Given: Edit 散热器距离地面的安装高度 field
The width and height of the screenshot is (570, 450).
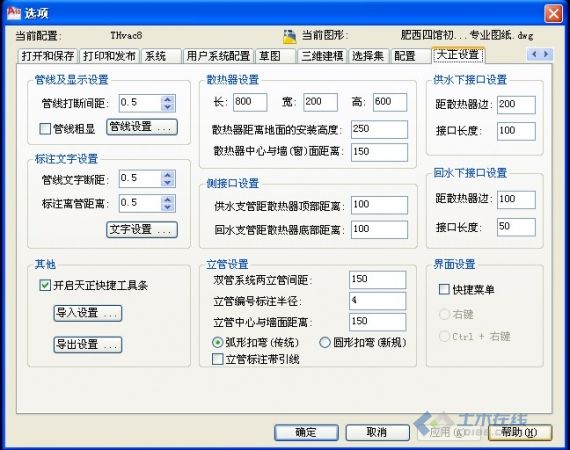Looking at the screenshot, I should click(380, 129).
